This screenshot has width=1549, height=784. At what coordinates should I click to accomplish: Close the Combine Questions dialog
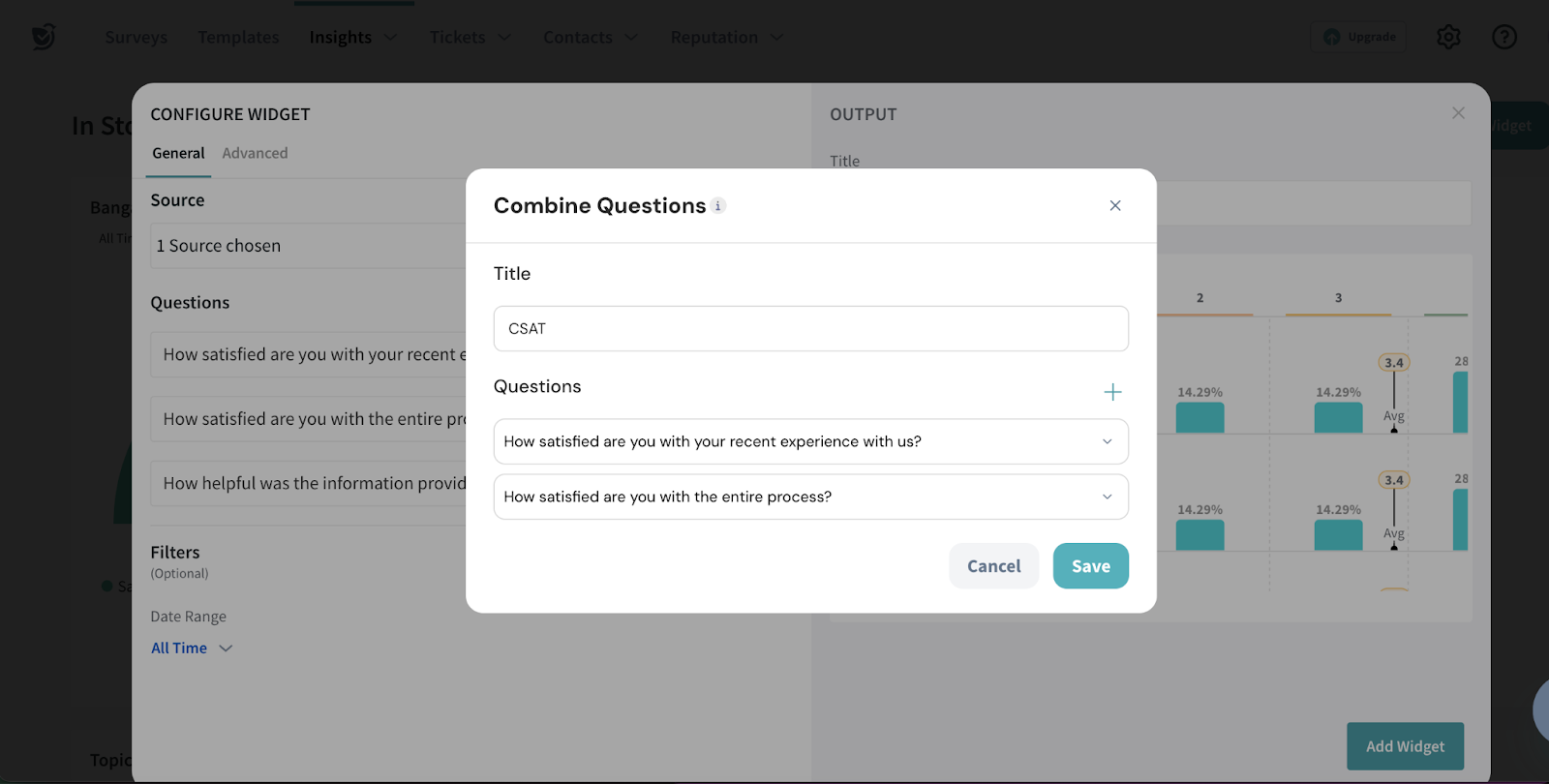(x=1115, y=205)
